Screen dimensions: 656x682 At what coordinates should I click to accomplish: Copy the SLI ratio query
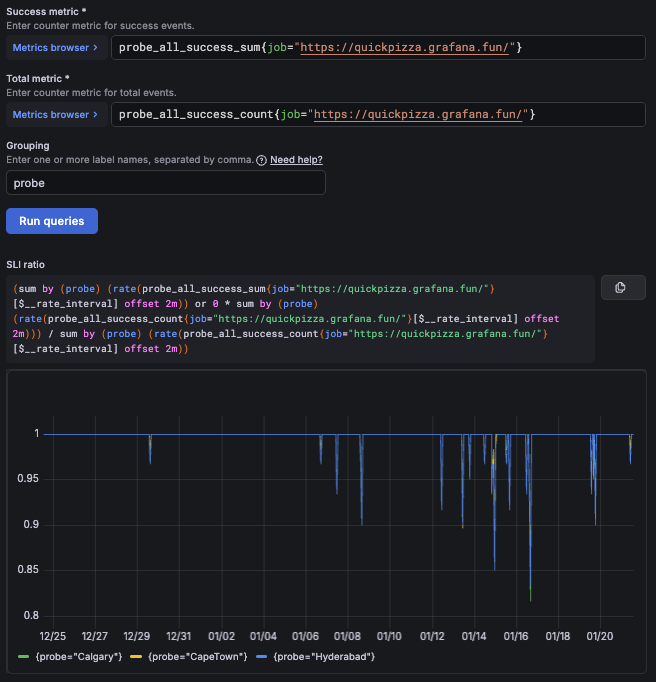tap(621, 288)
